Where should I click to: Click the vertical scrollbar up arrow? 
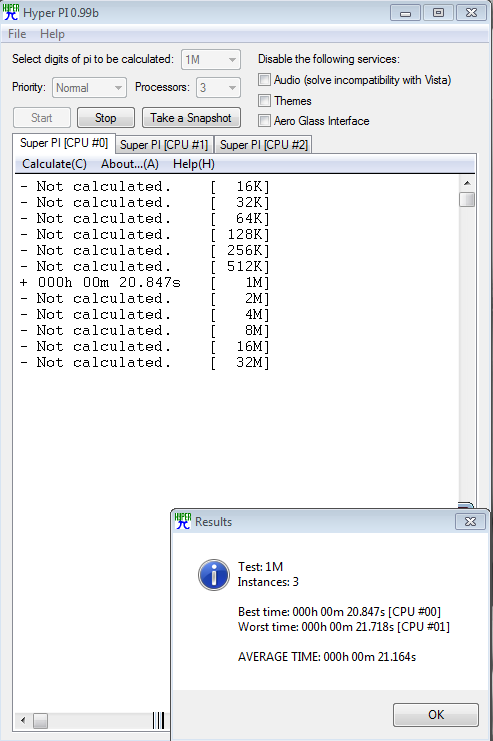467,183
